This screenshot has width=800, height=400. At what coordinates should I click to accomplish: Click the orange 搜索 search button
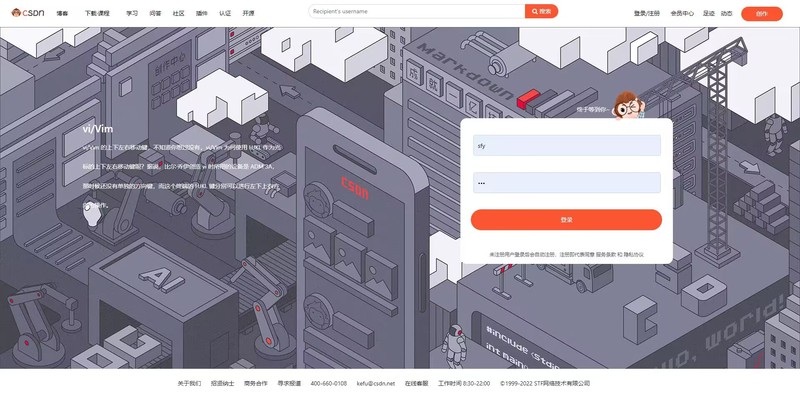541,11
